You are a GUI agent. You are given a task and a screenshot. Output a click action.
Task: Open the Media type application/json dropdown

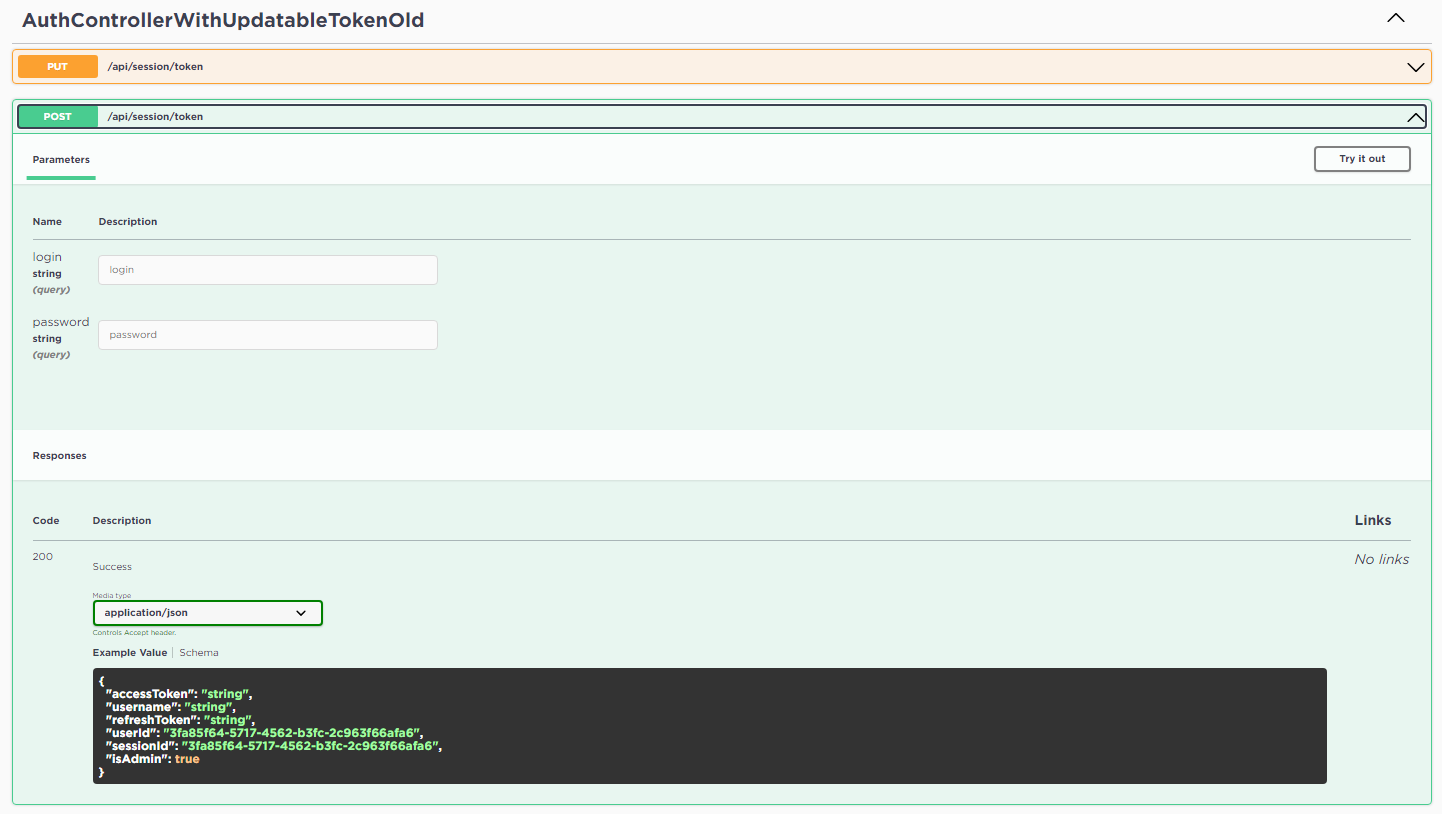click(x=207, y=613)
